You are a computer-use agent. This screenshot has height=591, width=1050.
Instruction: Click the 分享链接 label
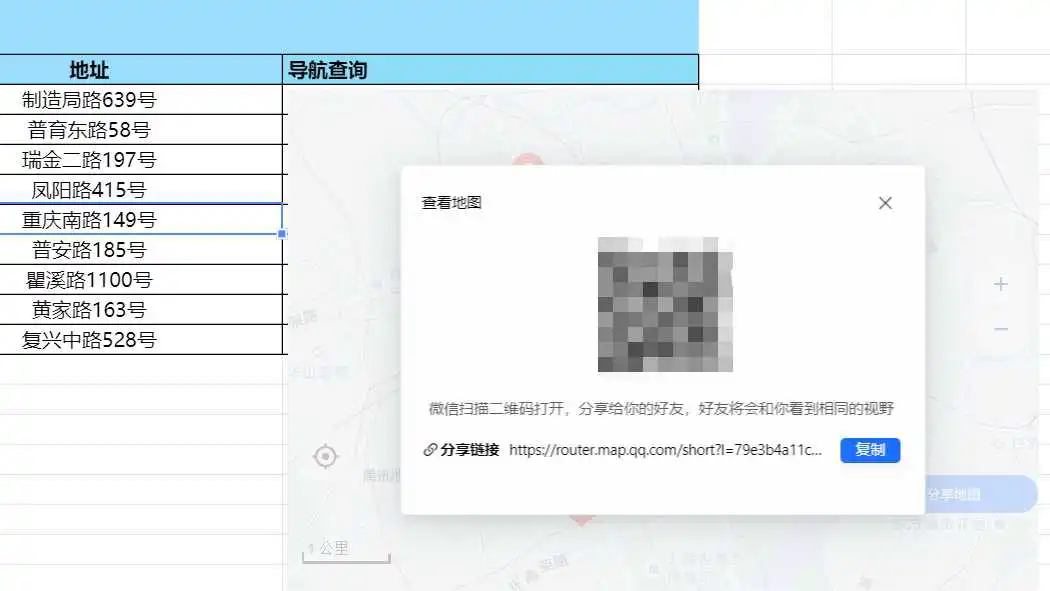(470, 450)
